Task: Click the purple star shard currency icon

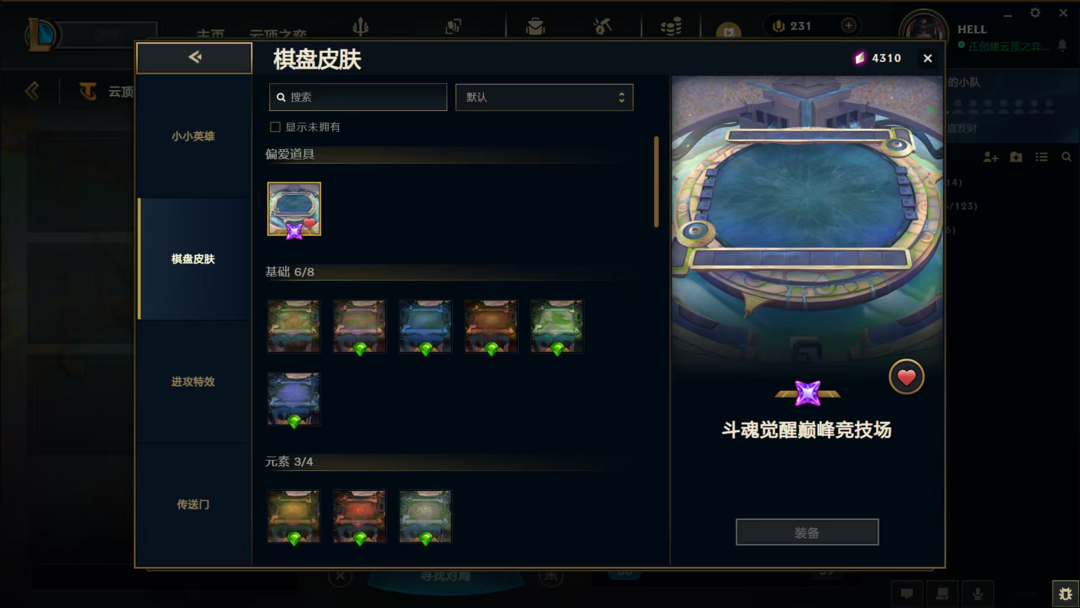Action: tap(859, 59)
